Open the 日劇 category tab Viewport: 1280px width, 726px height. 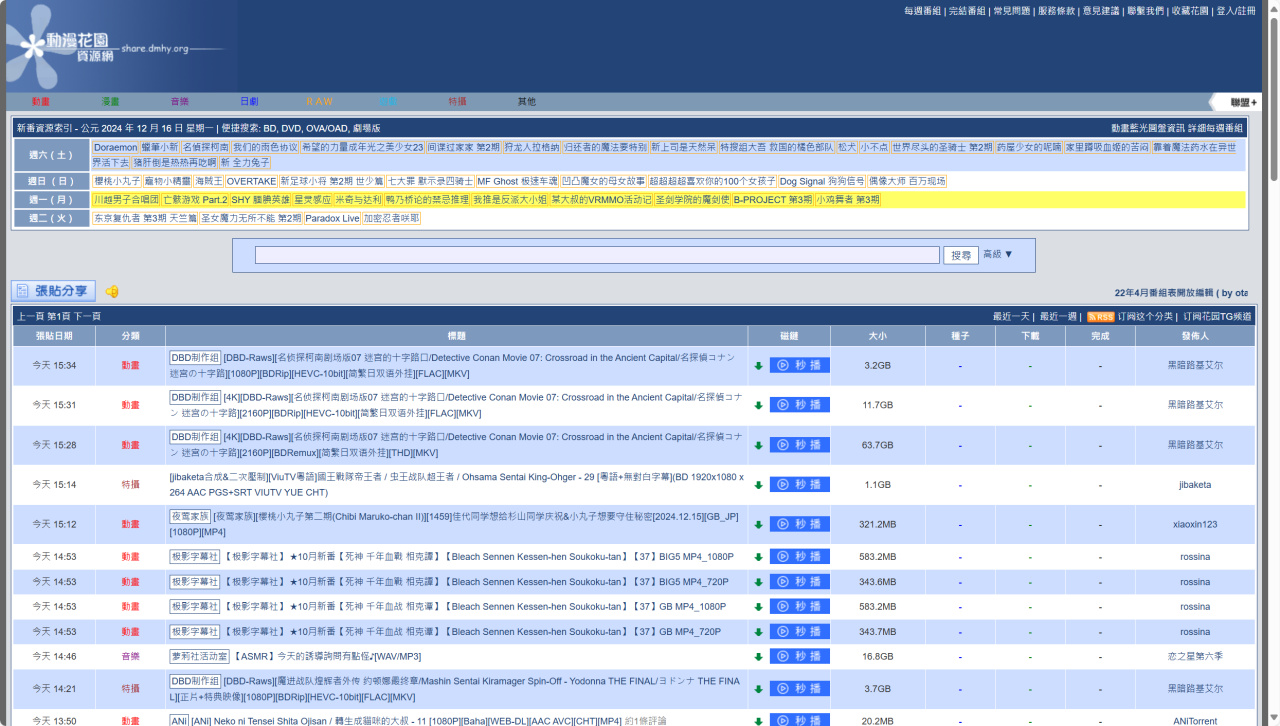coord(249,102)
